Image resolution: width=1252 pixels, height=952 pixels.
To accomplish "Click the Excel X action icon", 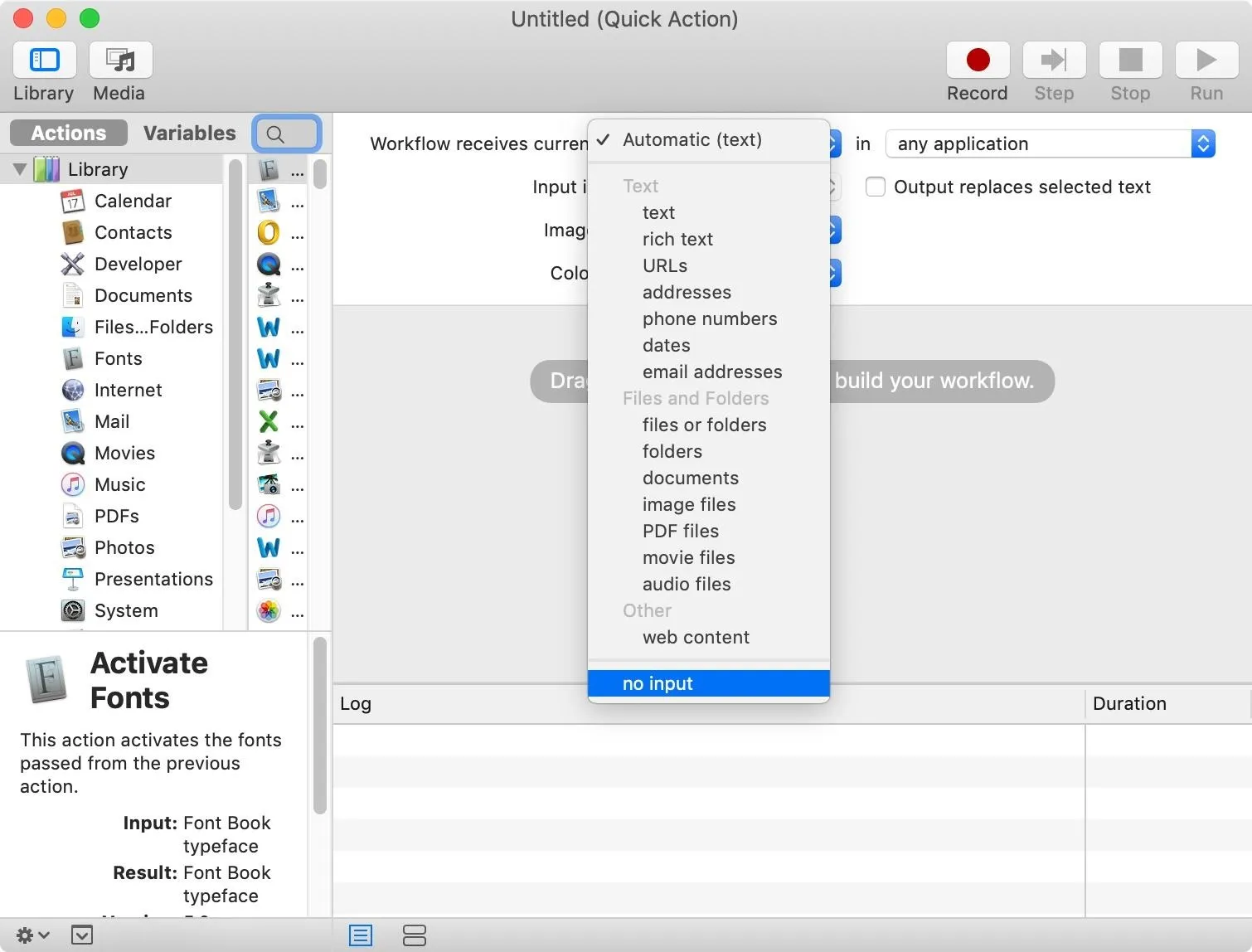I will pos(269,421).
